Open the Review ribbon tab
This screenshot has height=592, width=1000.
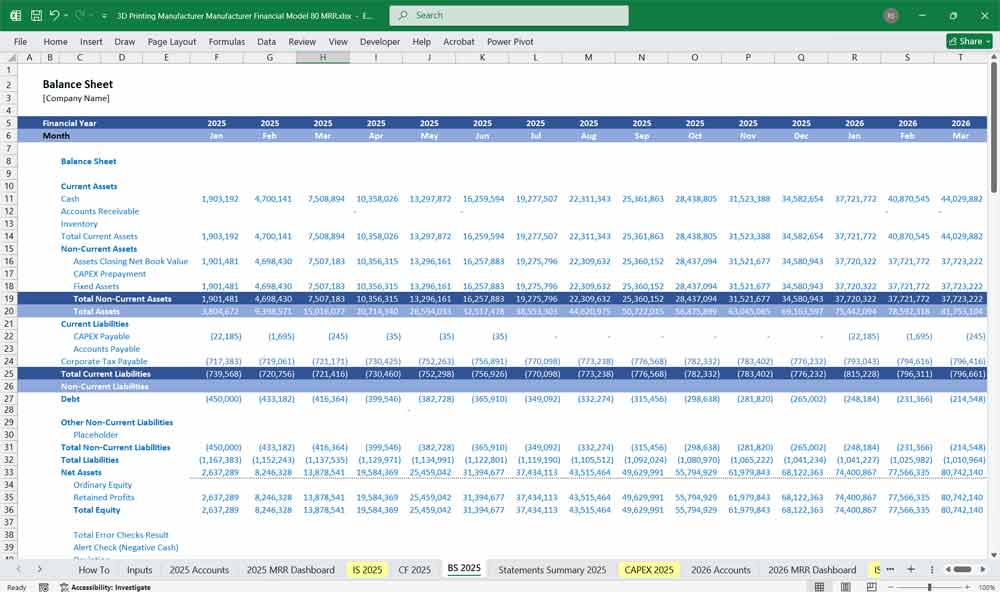pos(302,41)
